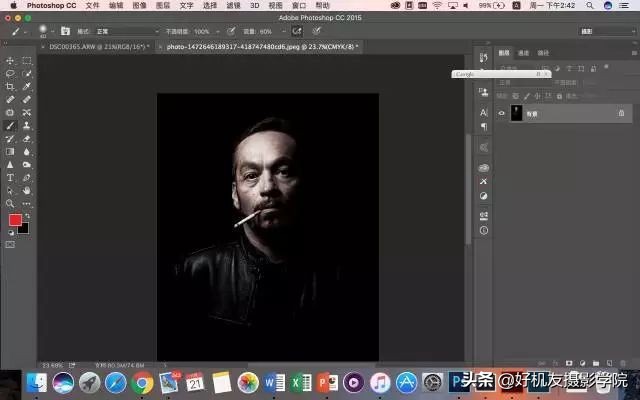Image resolution: width=640 pixels, height=400 pixels.
Task: Open the 图像 (Image) menu
Action: pyautogui.click(x=140, y=5)
